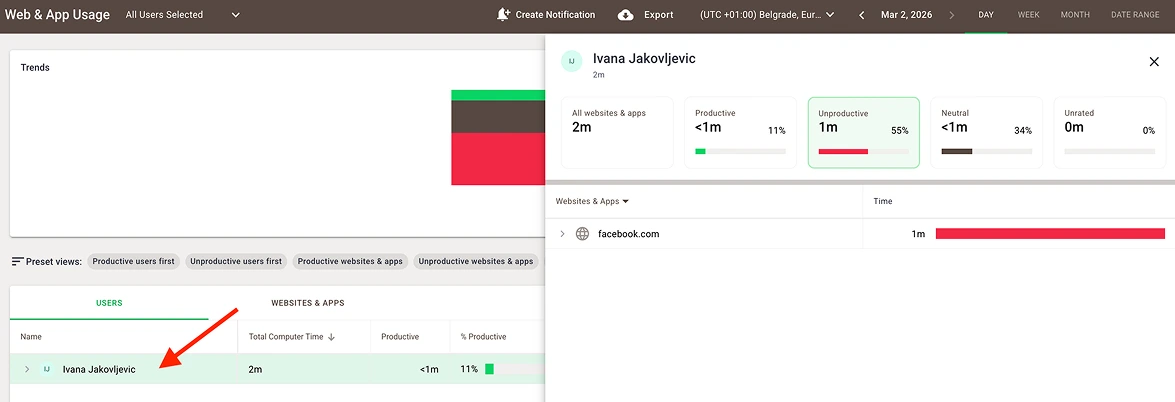This screenshot has width=1175, height=402.
Task: Click the Preset views filter icon
Action: pyautogui.click(x=17, y=261)
